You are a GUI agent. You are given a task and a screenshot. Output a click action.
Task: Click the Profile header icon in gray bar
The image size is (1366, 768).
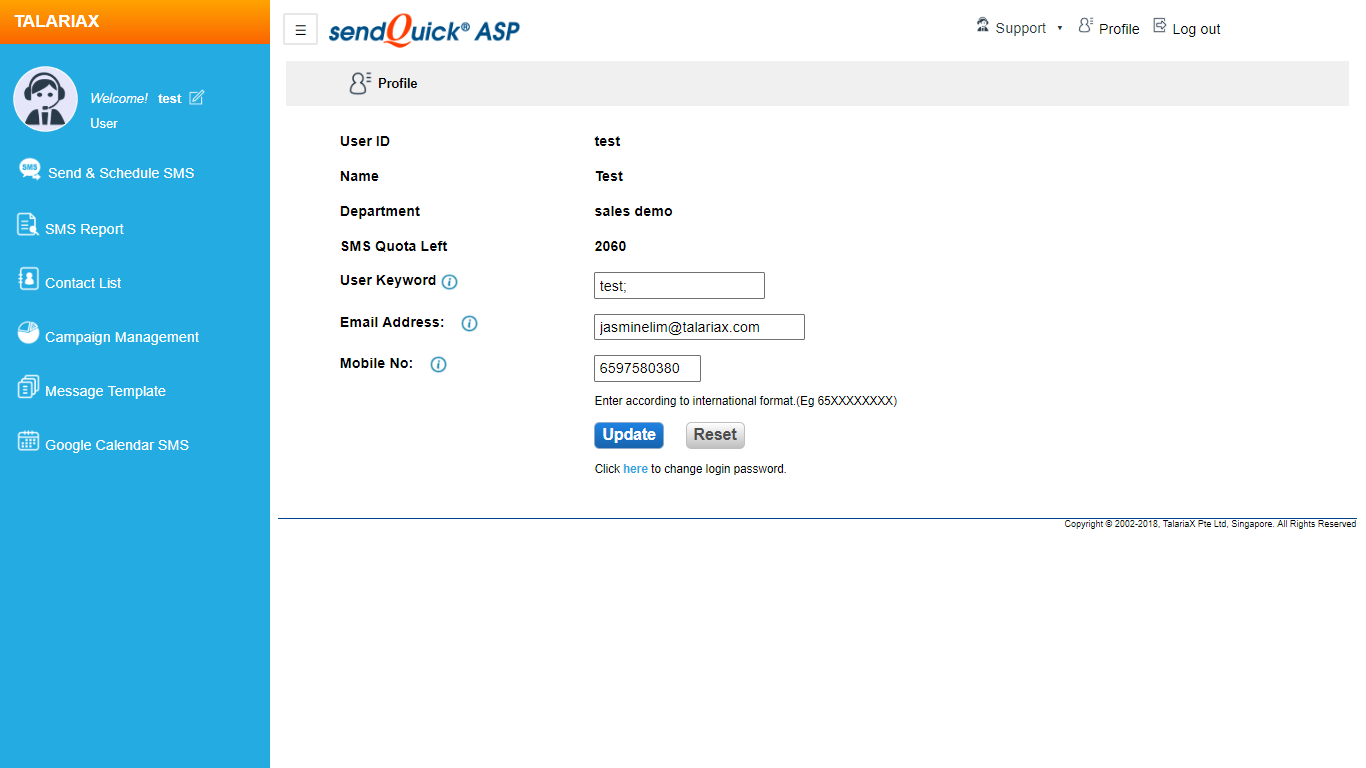coord(360,83)
